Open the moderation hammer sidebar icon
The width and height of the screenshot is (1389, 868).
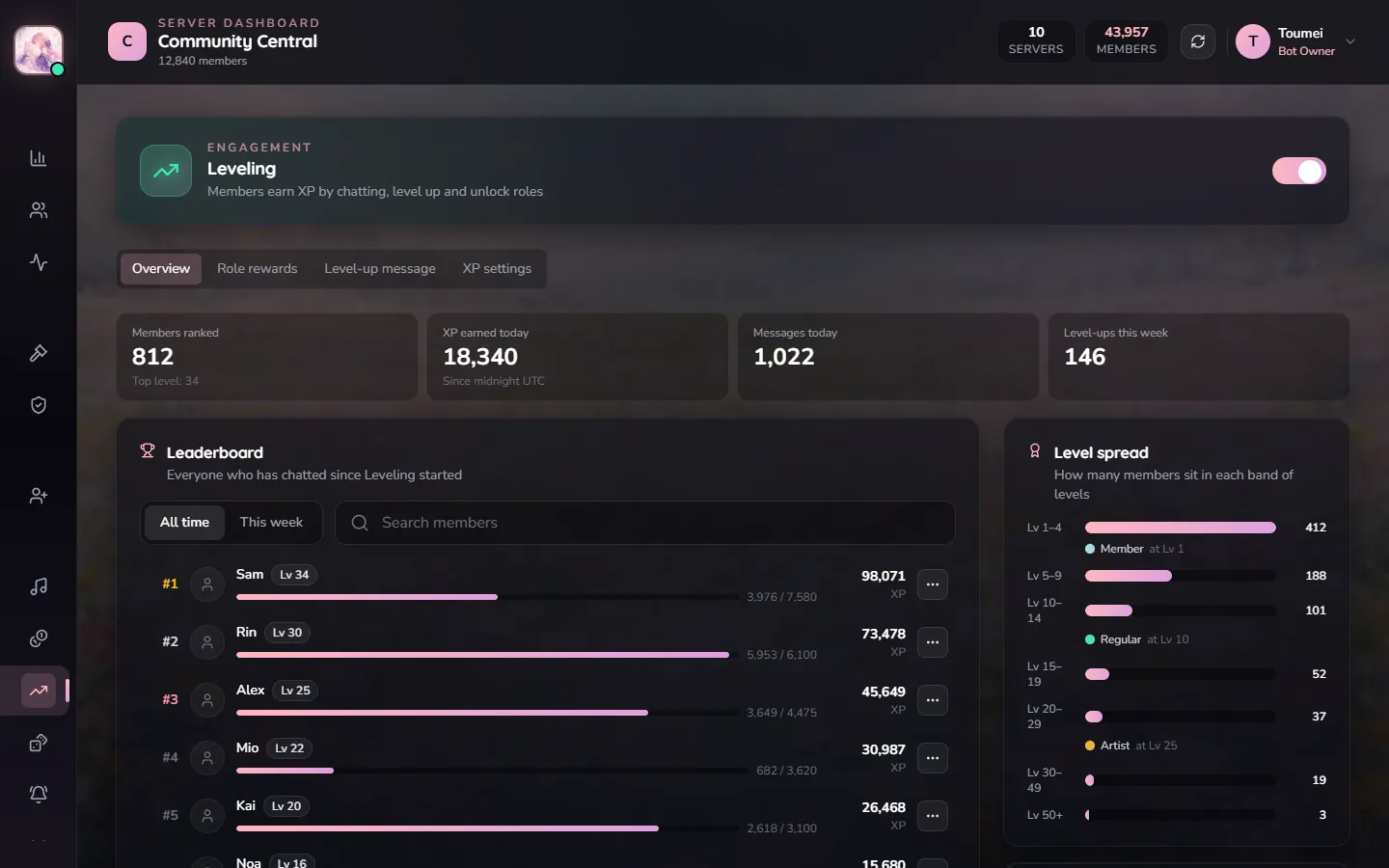(x=39, y=353)
